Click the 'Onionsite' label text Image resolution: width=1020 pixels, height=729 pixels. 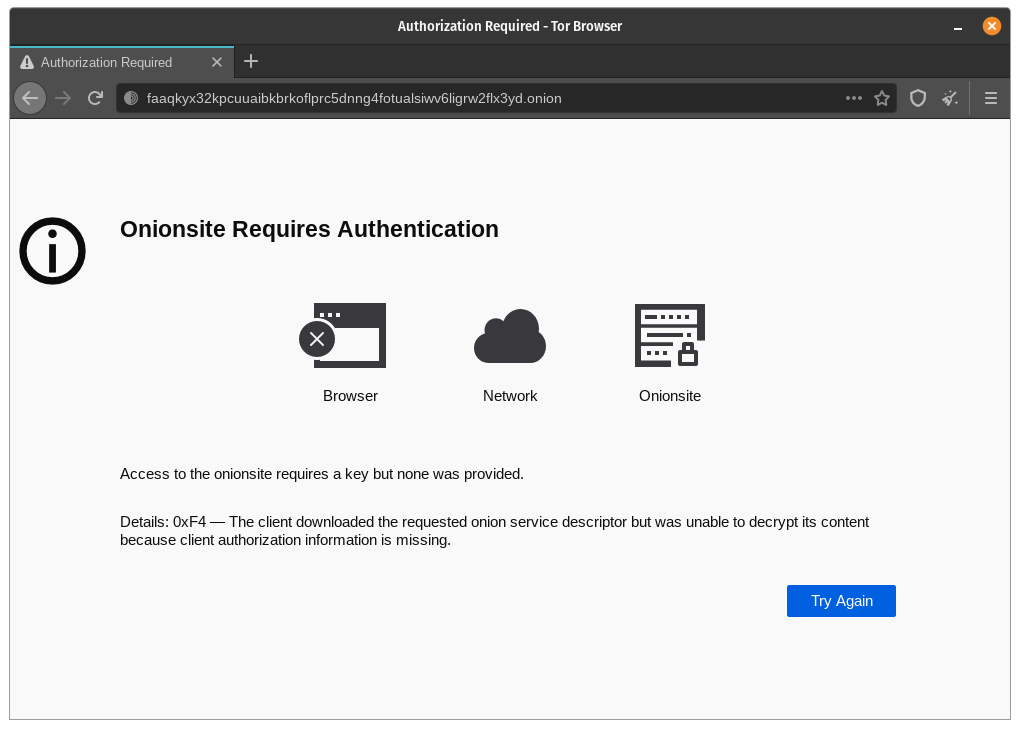(x=670, y=396)
